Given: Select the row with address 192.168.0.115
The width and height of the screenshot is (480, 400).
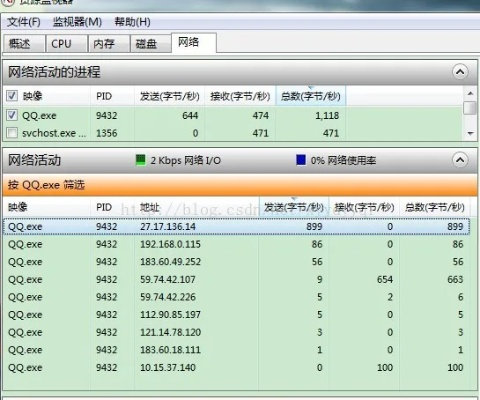Looking at the screenshot, I should click(236, 244).
